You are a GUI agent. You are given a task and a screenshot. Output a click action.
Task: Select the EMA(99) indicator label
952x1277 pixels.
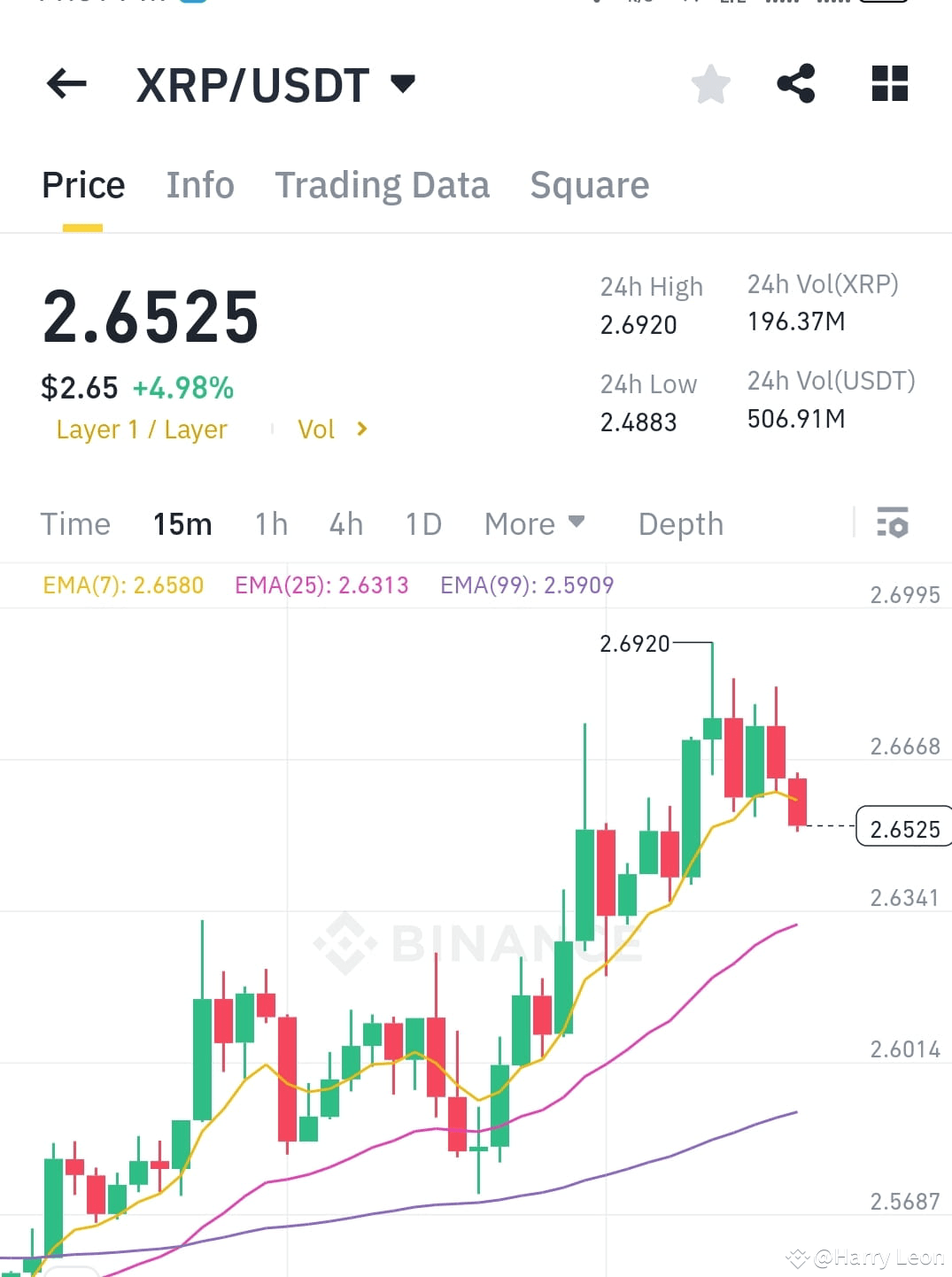525,584
